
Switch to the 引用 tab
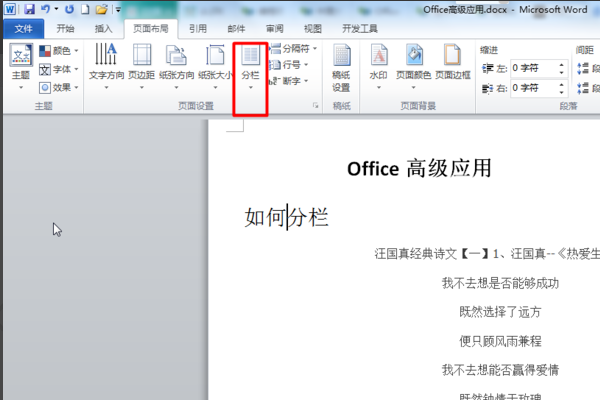tap(198, 29)
